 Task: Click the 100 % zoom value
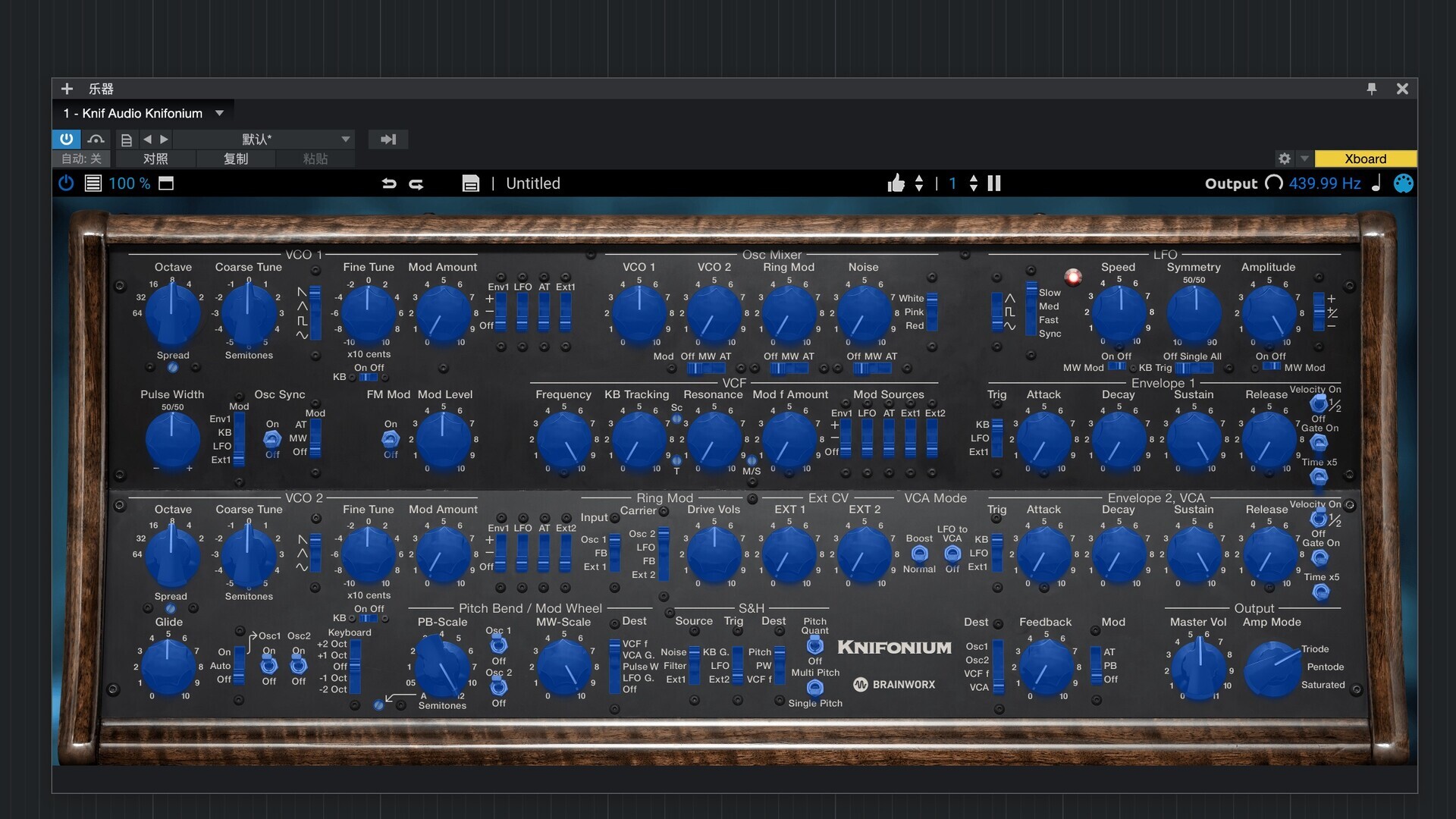coord(129,184)
